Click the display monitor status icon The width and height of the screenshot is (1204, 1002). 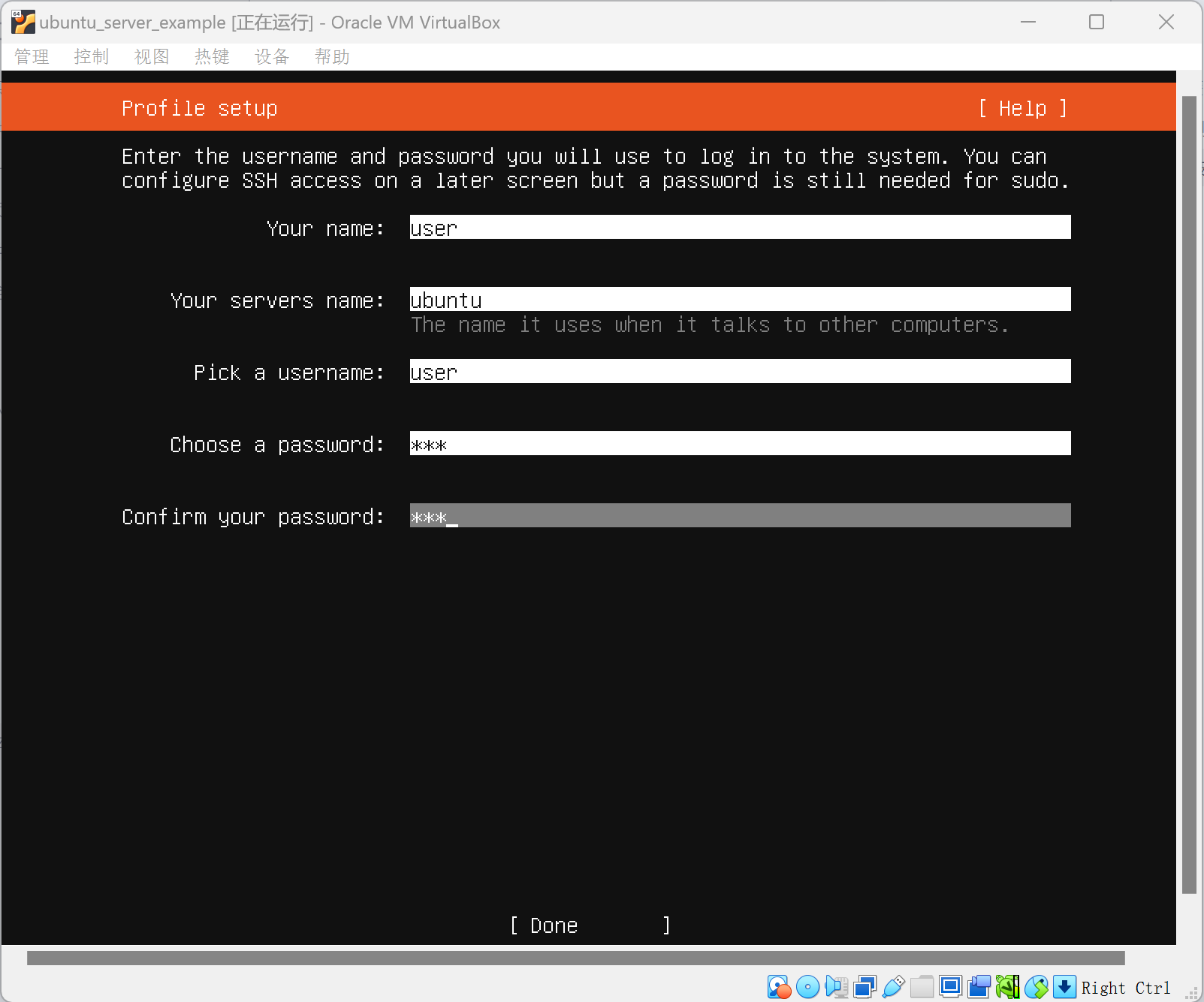tap(950, 987)
